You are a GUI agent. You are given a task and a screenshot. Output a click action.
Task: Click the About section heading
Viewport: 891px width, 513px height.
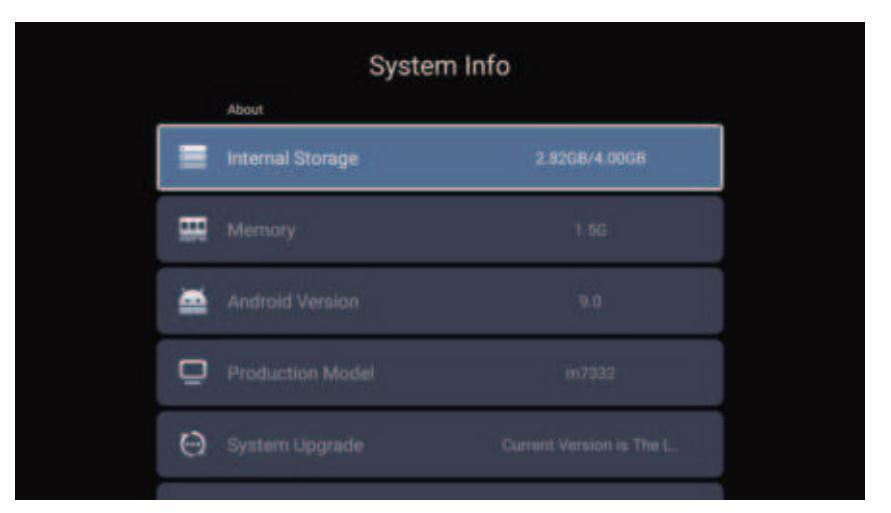pyautogui.click(x=243, y=110)
